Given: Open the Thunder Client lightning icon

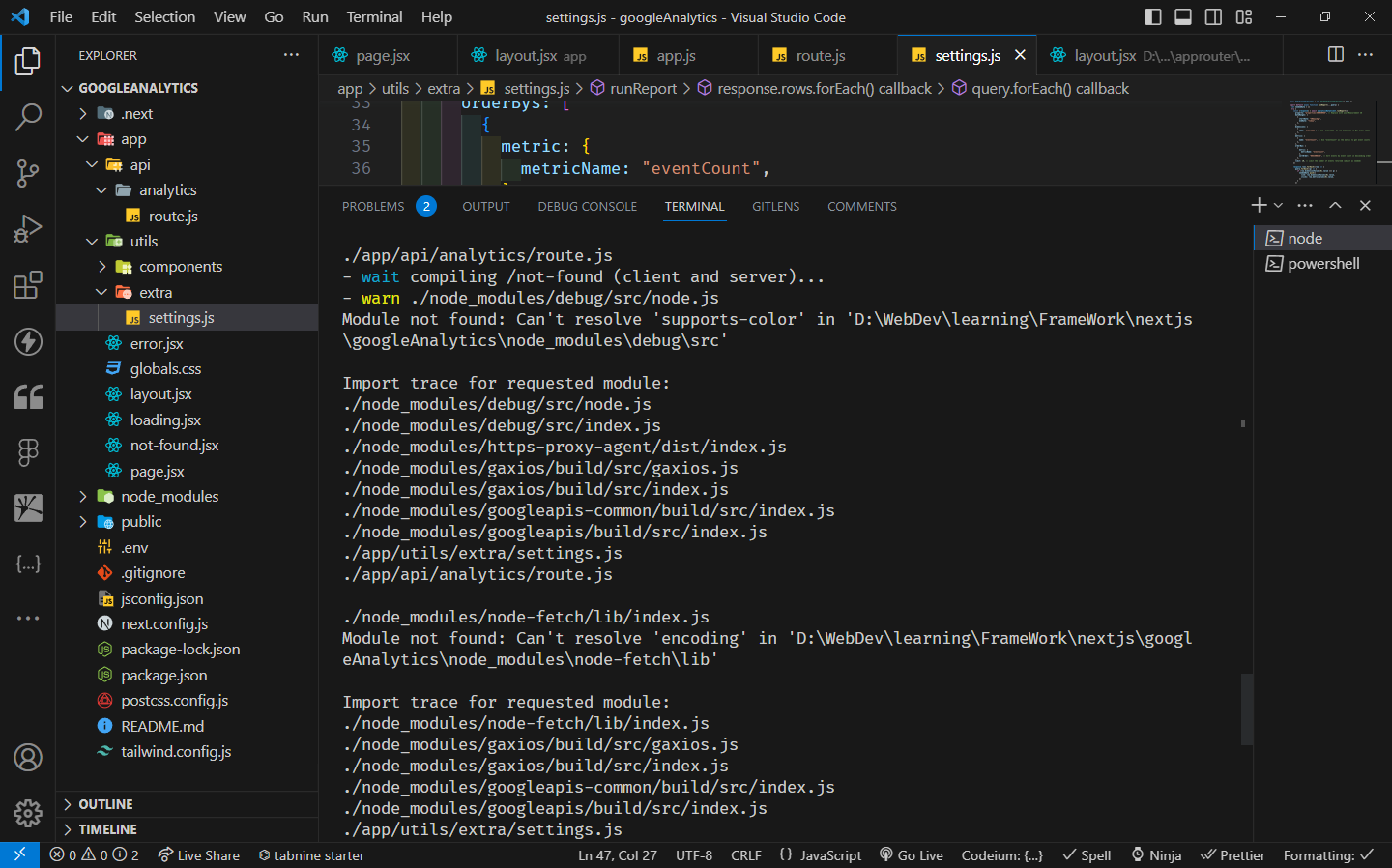Looking at the screenshot, I should [x=28, y=341].
